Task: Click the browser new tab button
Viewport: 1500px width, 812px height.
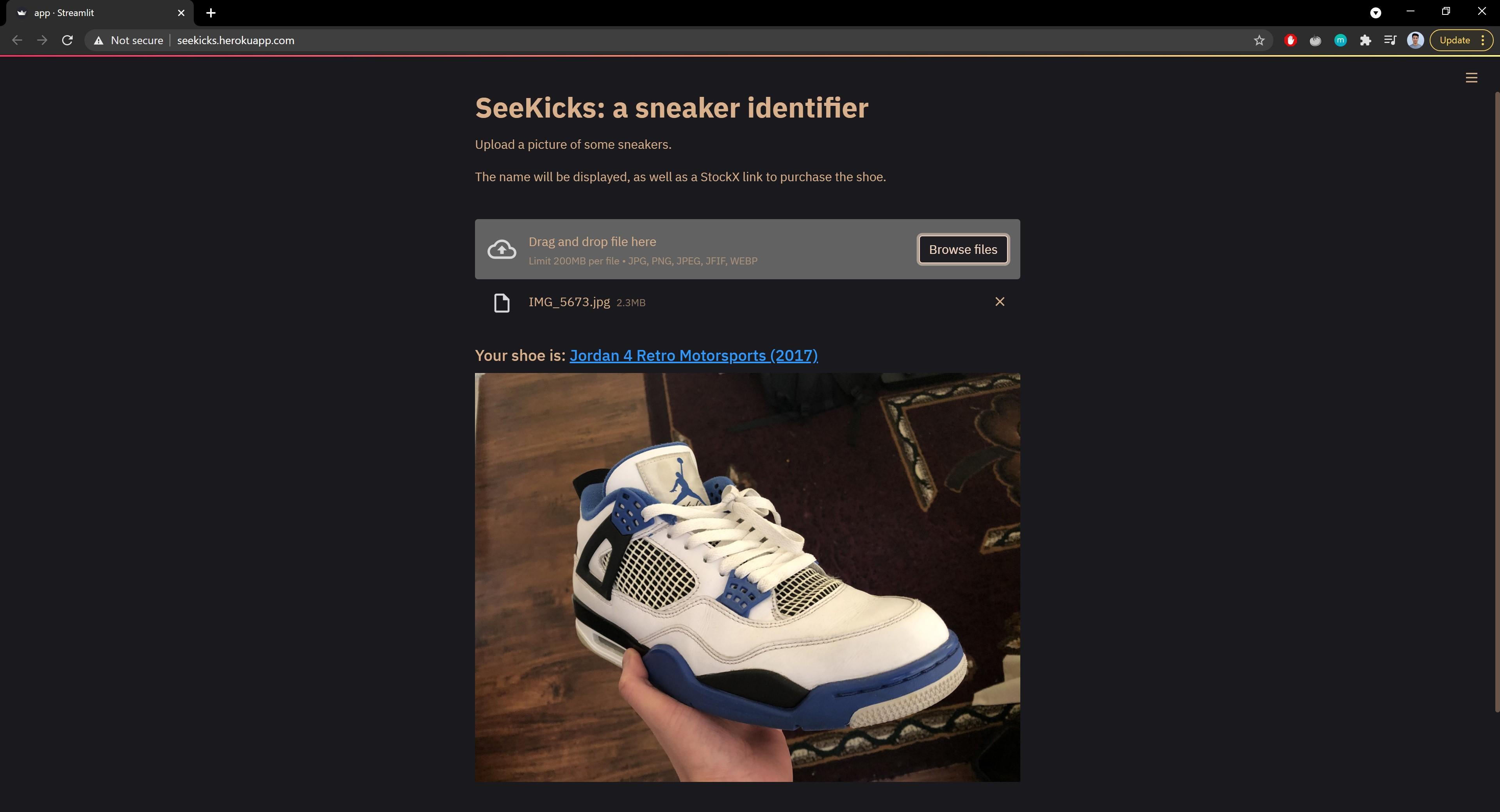Action: (211, 12)
